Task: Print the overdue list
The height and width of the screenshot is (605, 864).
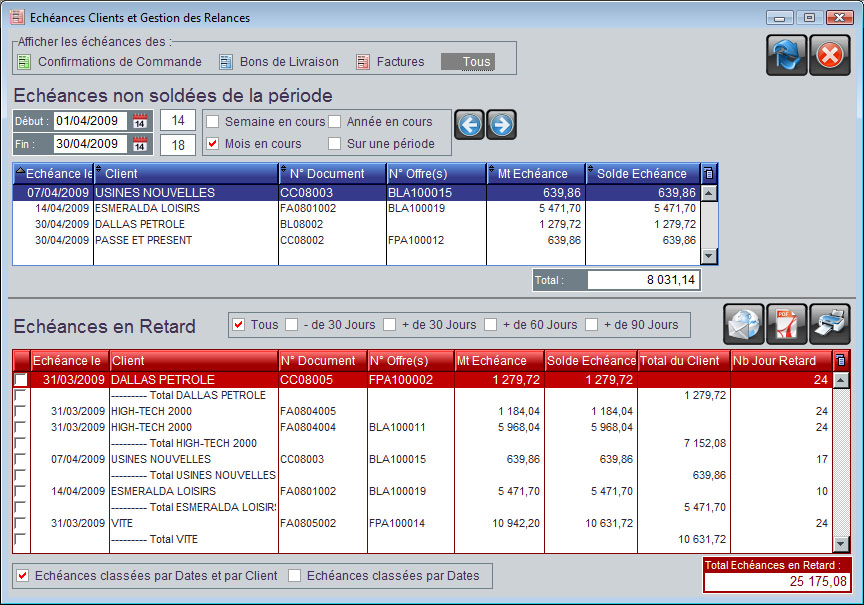Action: tap(830, 324)
